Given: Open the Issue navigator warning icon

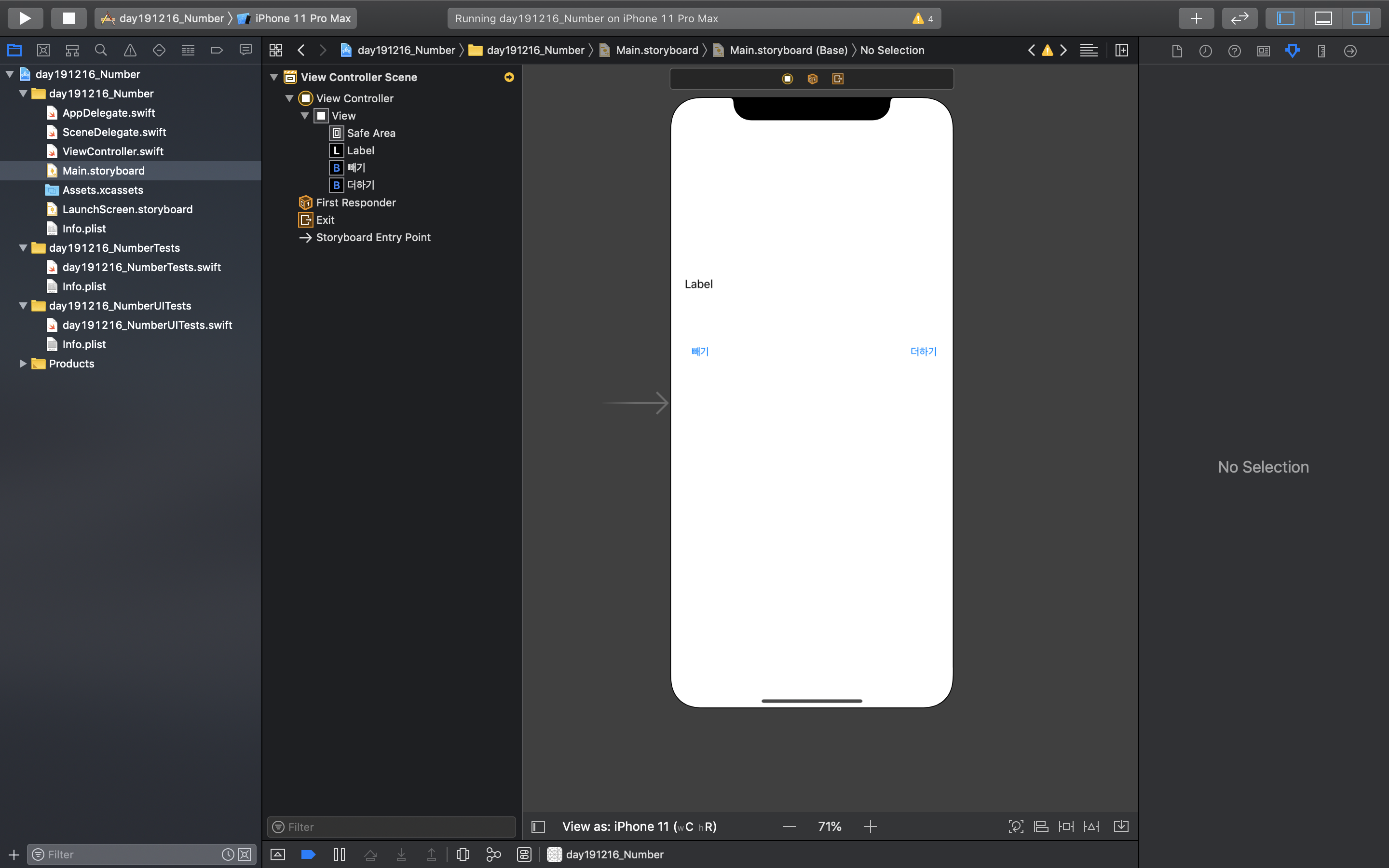Looking at the screenshot, I should pos(130,51).
